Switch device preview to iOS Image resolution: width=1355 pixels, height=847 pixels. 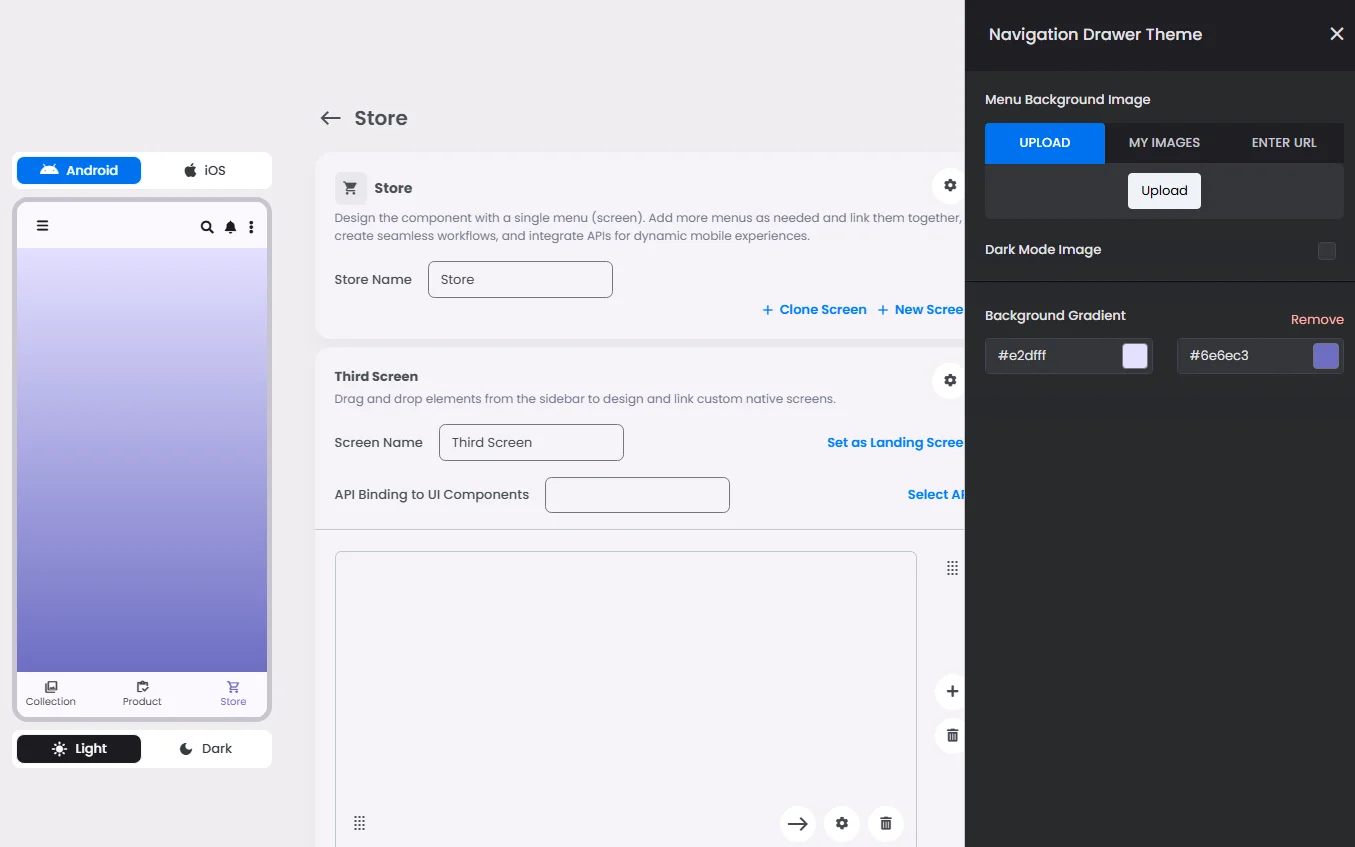coord(205,171)
